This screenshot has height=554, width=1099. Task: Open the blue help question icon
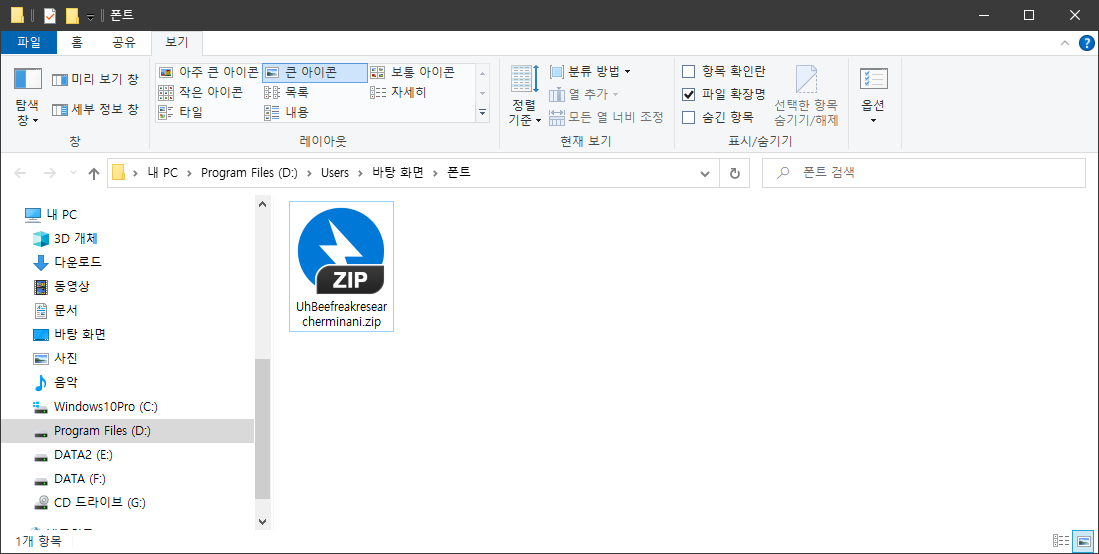(x=1086, y=43)
